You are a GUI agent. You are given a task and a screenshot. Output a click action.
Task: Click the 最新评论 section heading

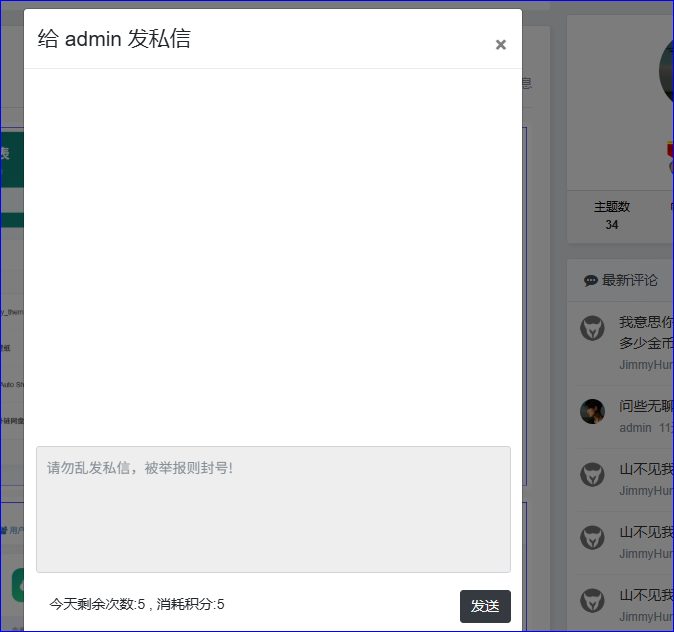[630, 281]
